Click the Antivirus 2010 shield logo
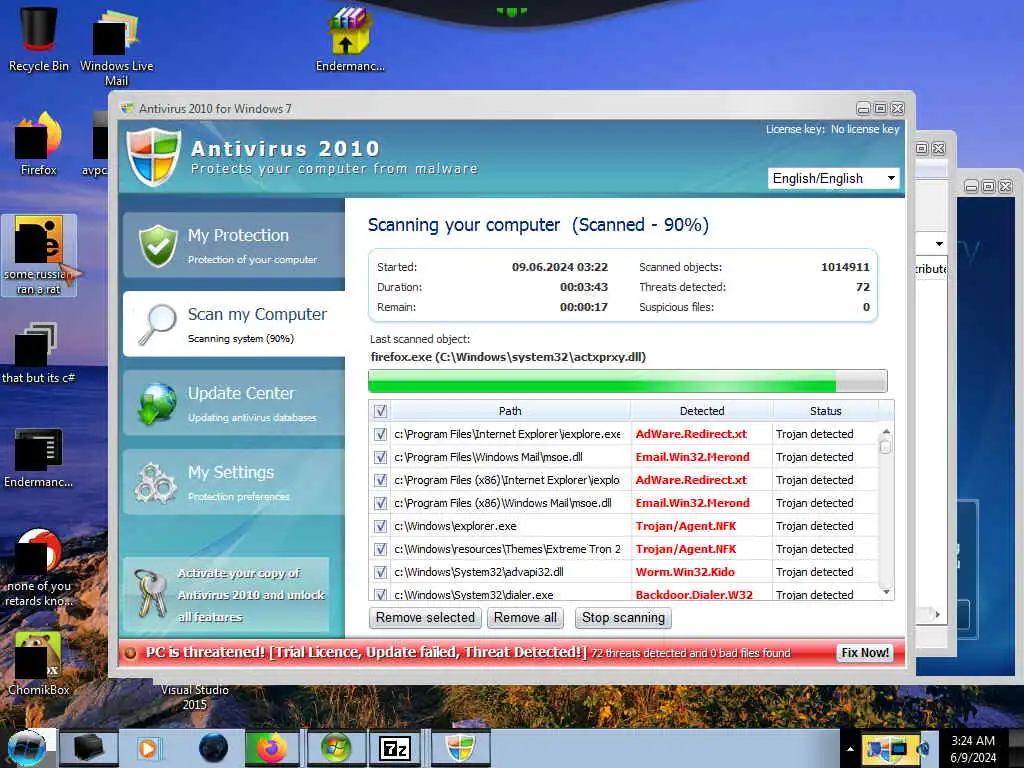The height and width of the screenshot is (768, 1024). [153, 157]
